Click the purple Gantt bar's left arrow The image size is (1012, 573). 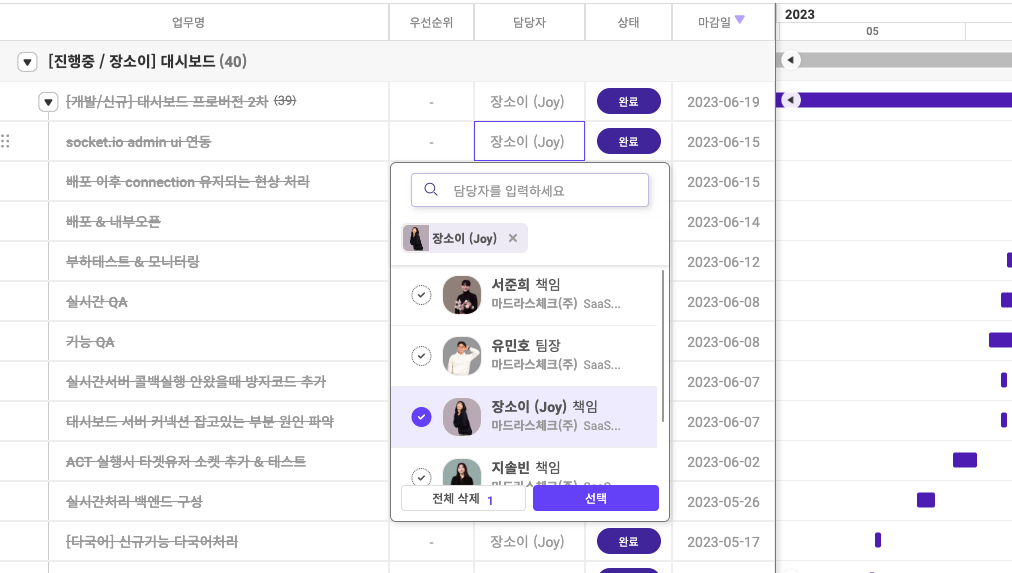click(791, 100)
